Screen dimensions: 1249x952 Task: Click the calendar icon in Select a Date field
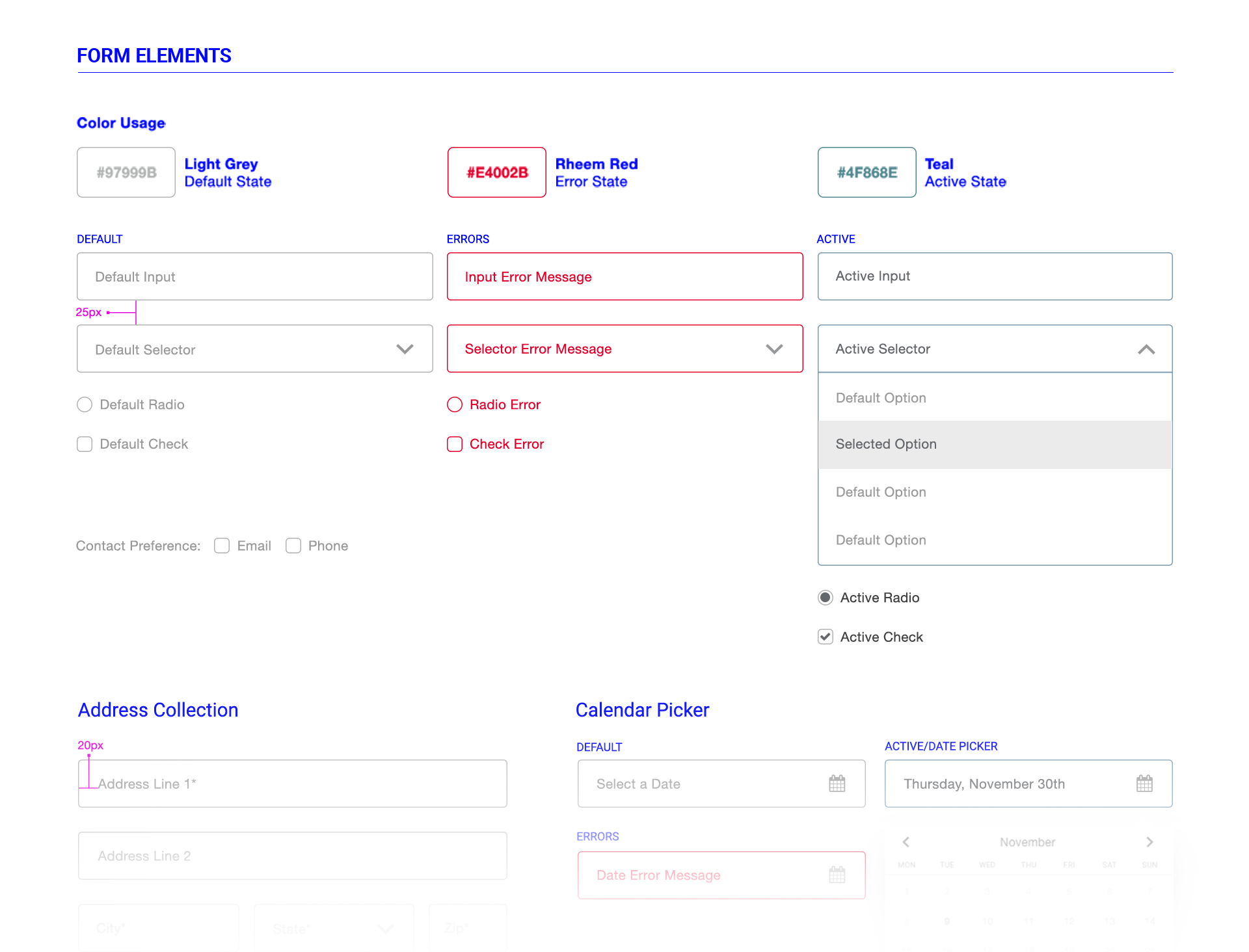tap(837, 784)
